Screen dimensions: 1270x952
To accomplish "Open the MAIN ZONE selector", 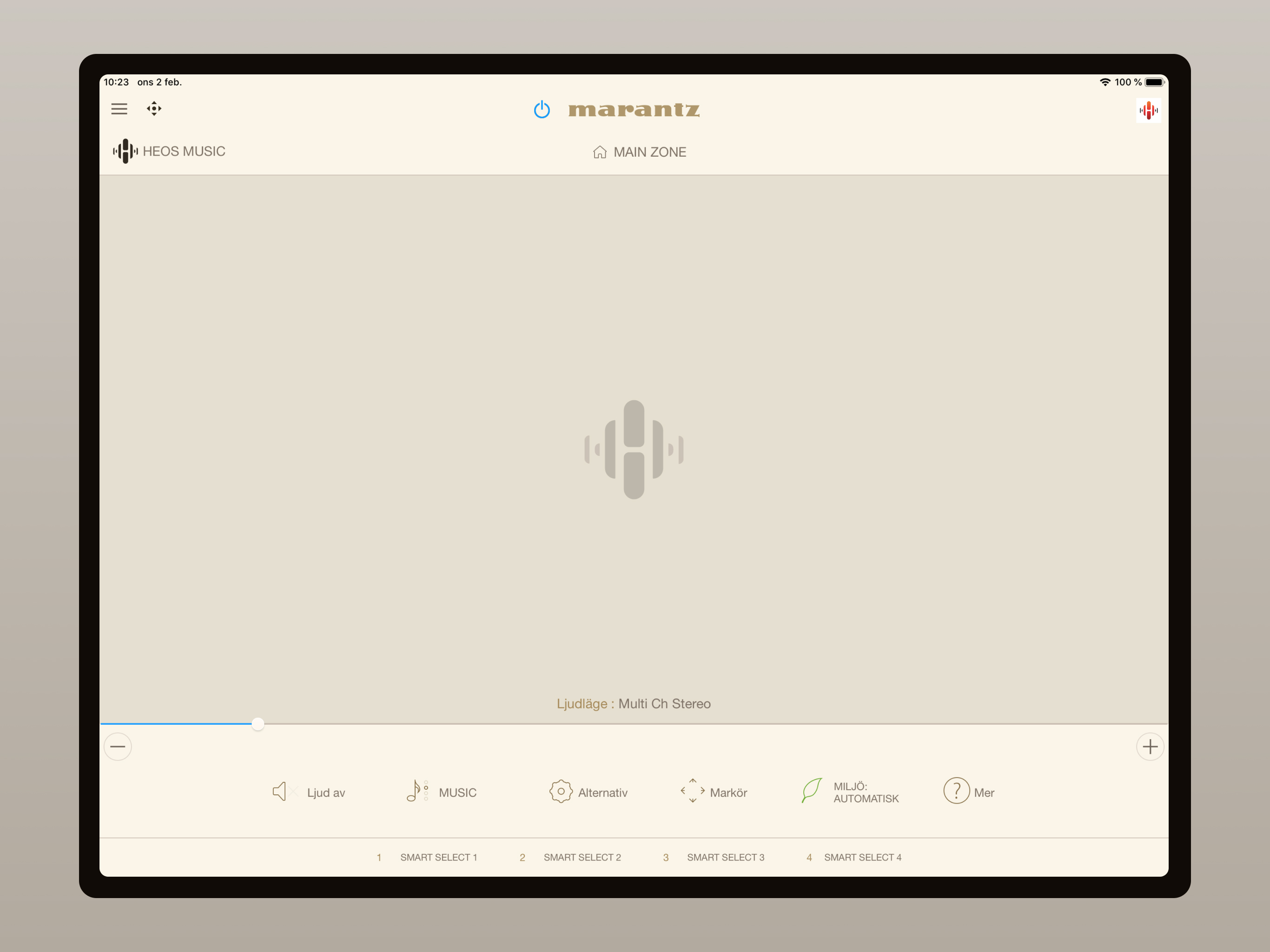I will (x=640, y=152).
